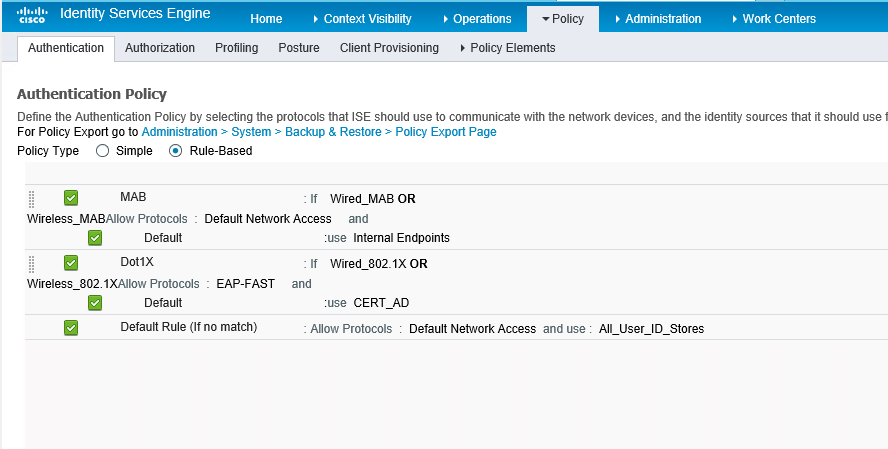888x449 pixels.
Task: Expand the Context Visibility menu
Action: [362, 19]
